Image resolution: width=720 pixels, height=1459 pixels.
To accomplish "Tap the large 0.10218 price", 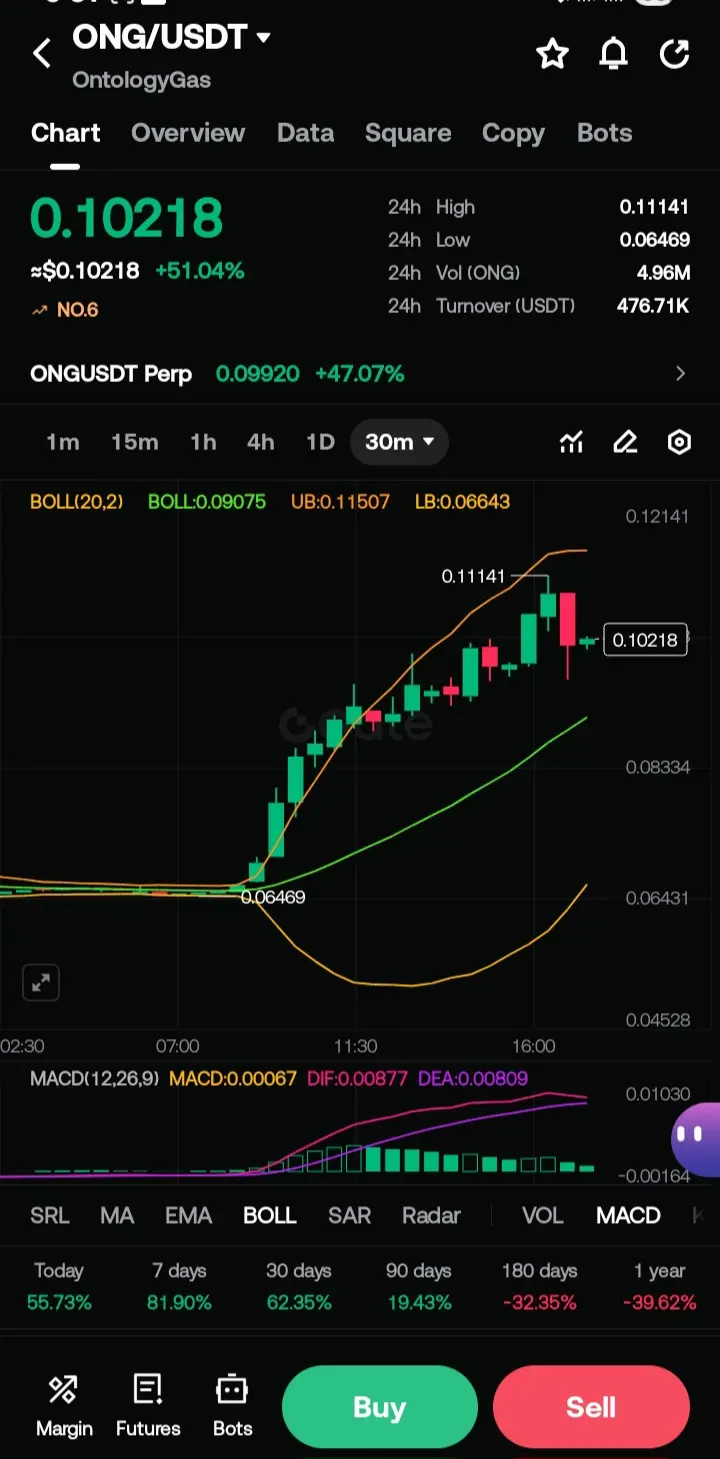I will (127, 218).
